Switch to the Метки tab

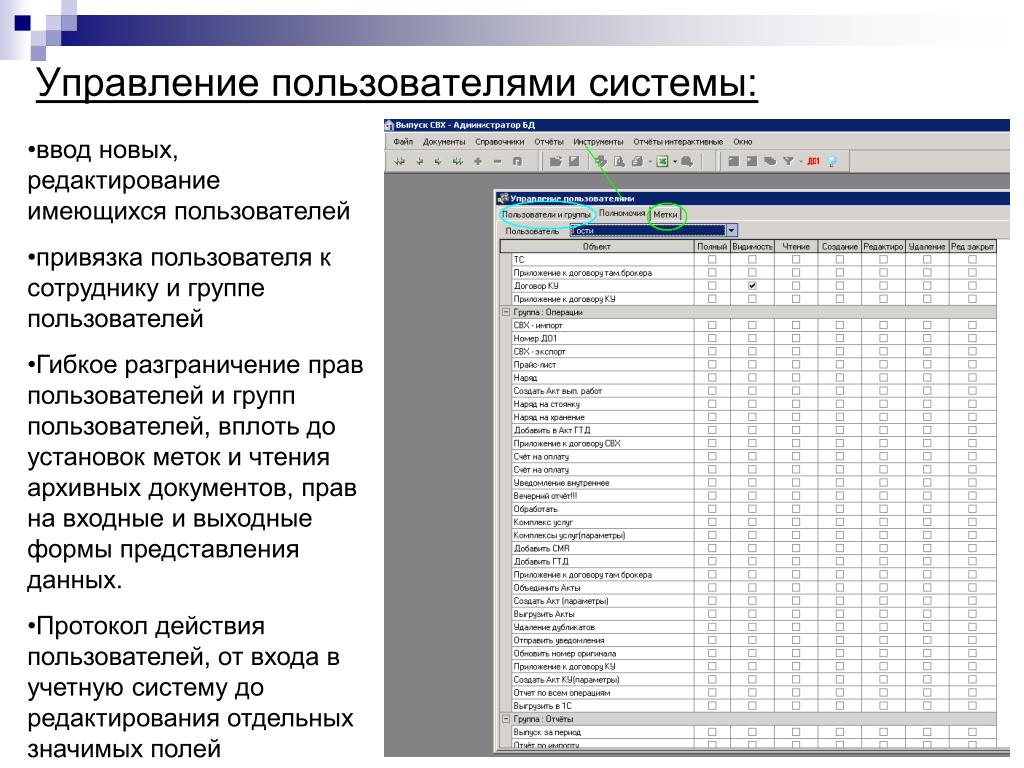coord(665,214)
